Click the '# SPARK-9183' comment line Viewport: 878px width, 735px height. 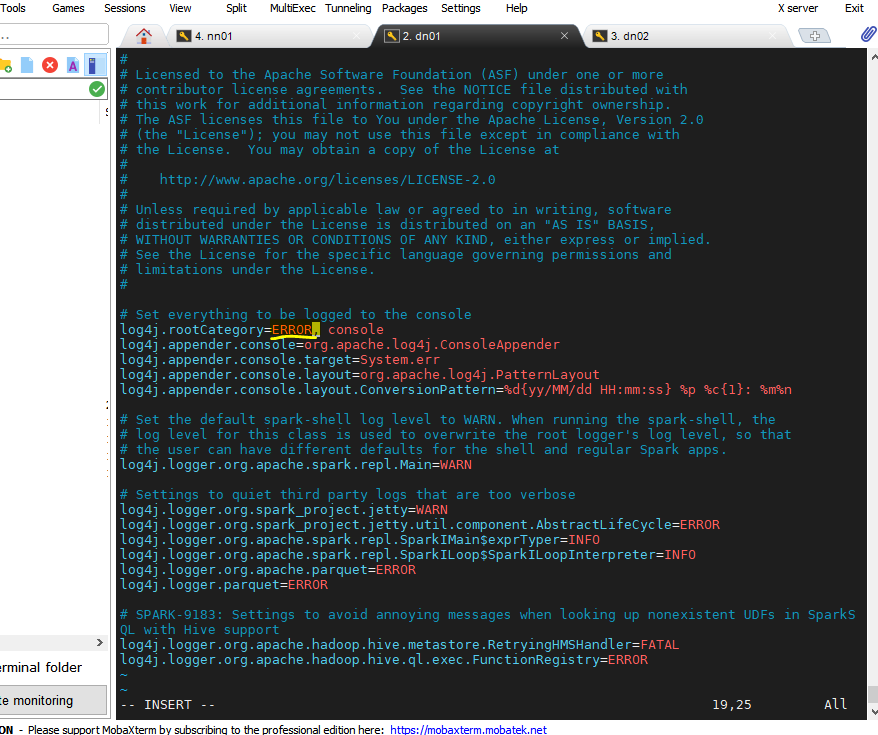pos(488,622)
